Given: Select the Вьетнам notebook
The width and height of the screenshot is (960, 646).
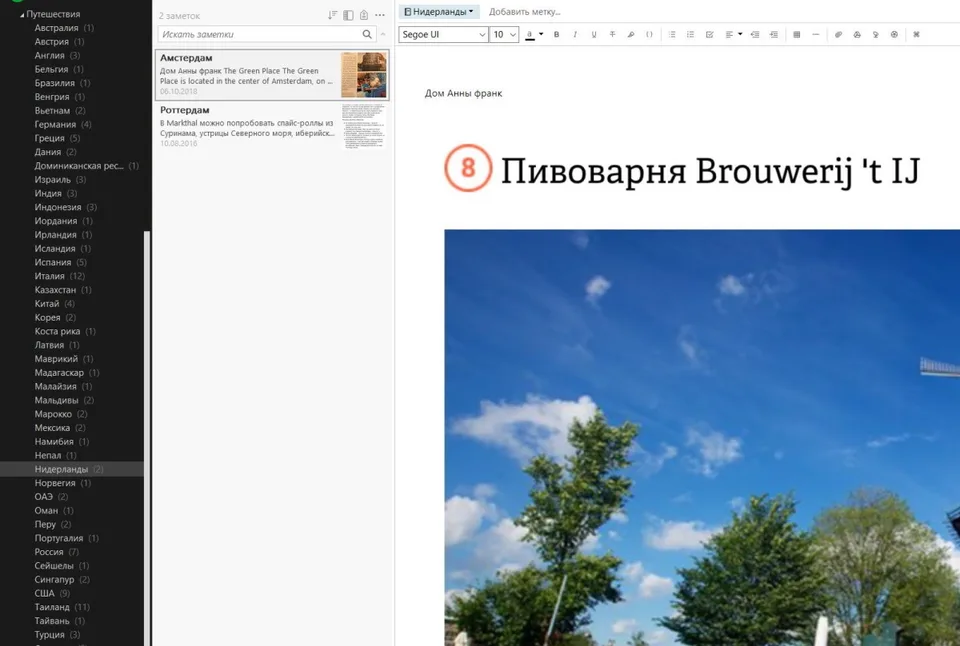Looking at the screenshot, I should pos(59,111).
